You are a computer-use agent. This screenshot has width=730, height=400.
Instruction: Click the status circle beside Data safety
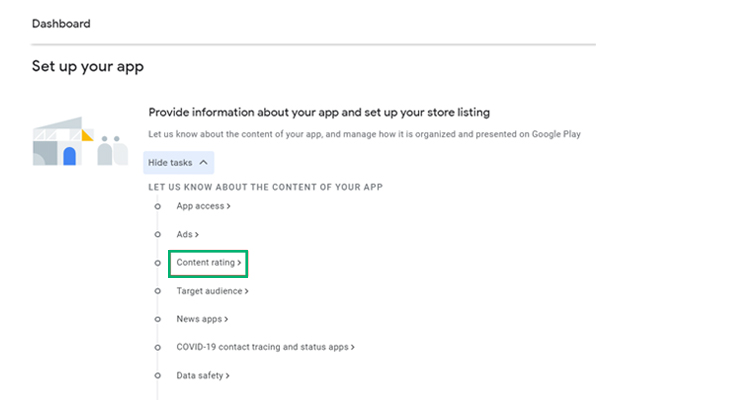158,376
